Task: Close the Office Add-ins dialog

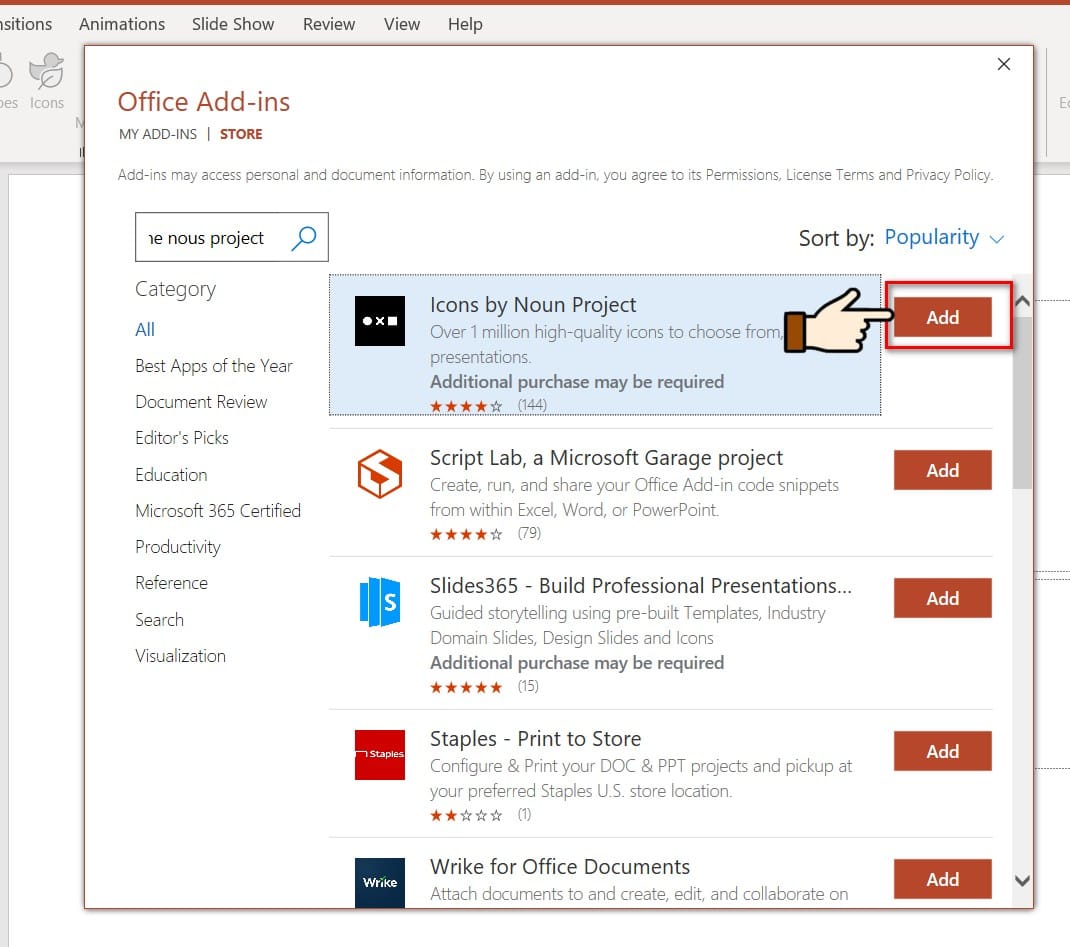Action: [1003, 64]
